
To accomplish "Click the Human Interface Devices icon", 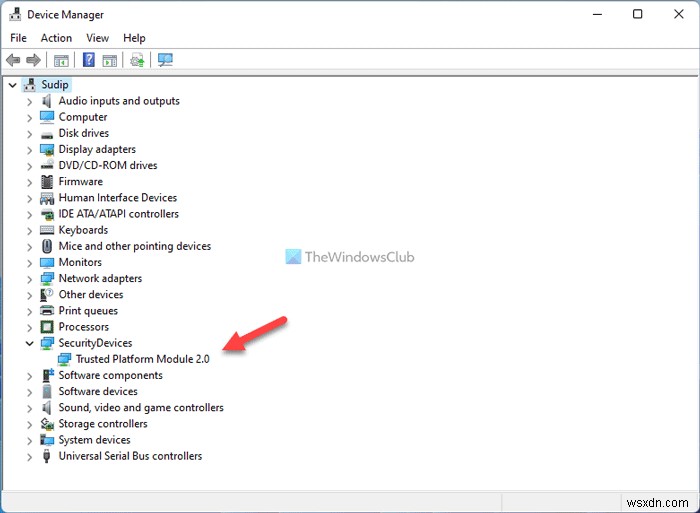I will point(47,198).
